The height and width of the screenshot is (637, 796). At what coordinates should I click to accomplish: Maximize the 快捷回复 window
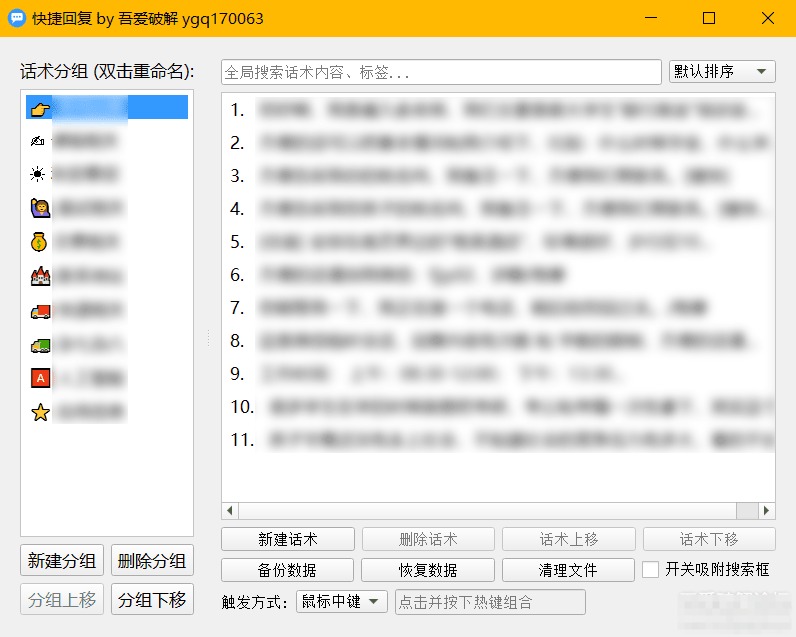[x=709, y=18]
